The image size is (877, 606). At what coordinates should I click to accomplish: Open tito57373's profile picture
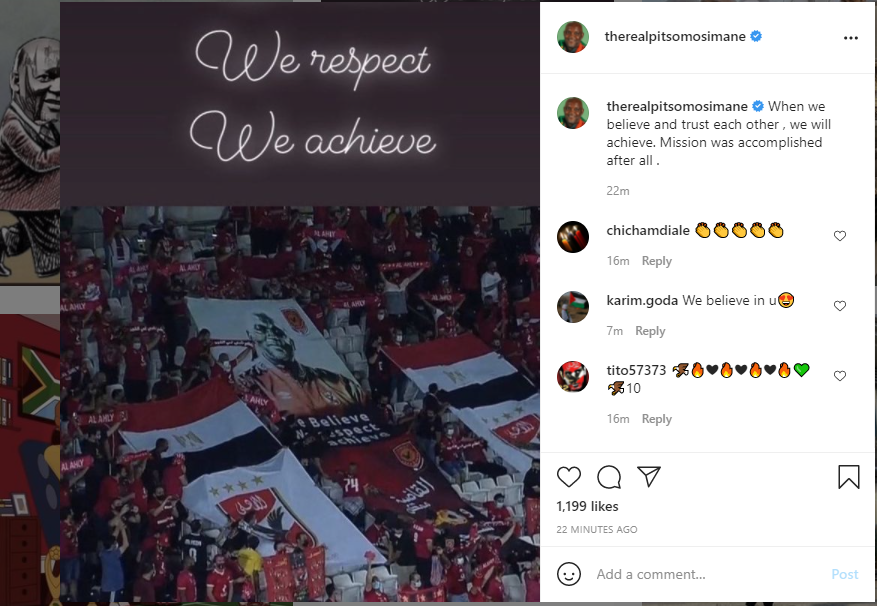(x=573, y=377)
